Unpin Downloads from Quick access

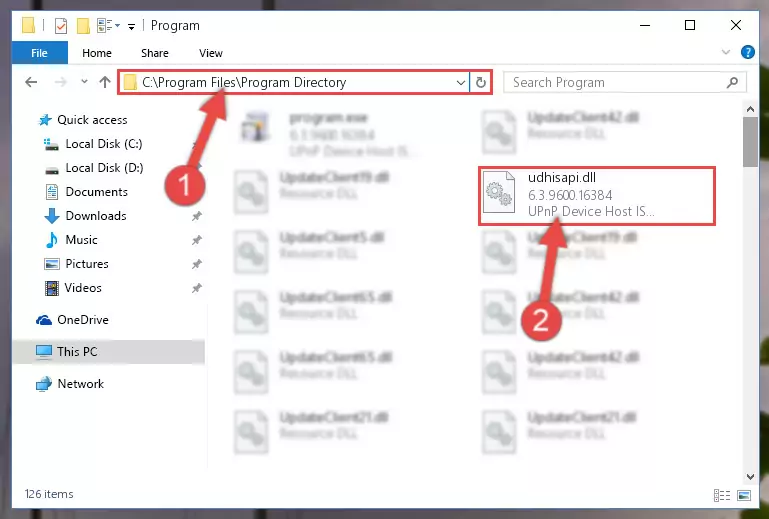tap(196, 216)
